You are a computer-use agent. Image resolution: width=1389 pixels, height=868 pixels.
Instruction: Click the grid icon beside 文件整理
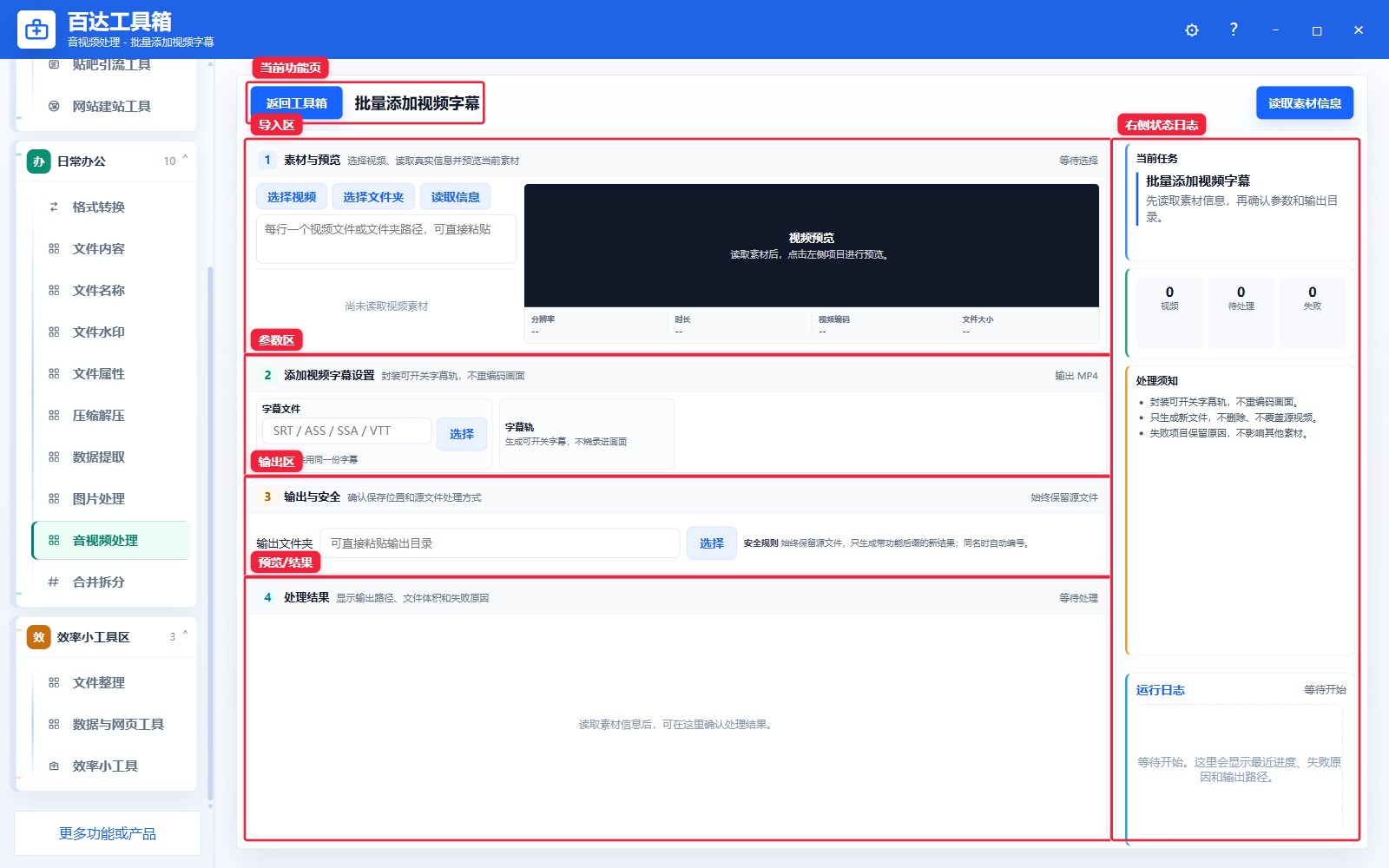pos(54,682)
